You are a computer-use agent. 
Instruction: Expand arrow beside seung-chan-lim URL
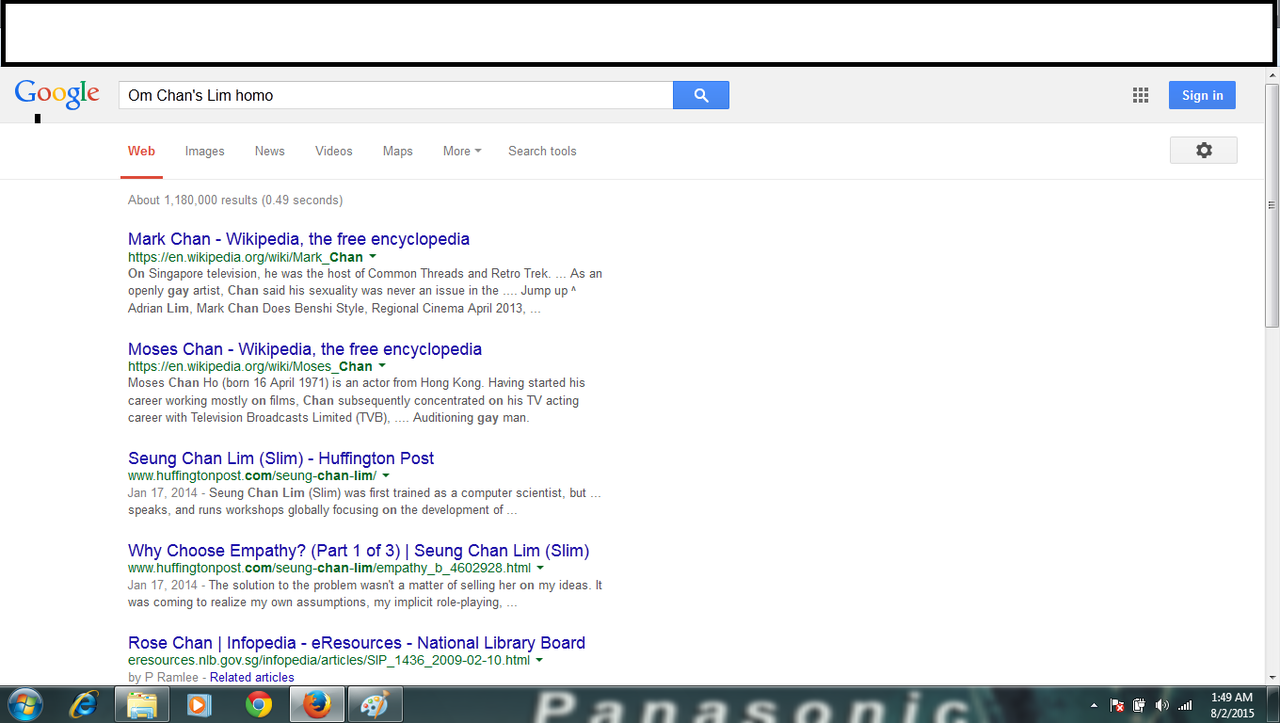386,476
